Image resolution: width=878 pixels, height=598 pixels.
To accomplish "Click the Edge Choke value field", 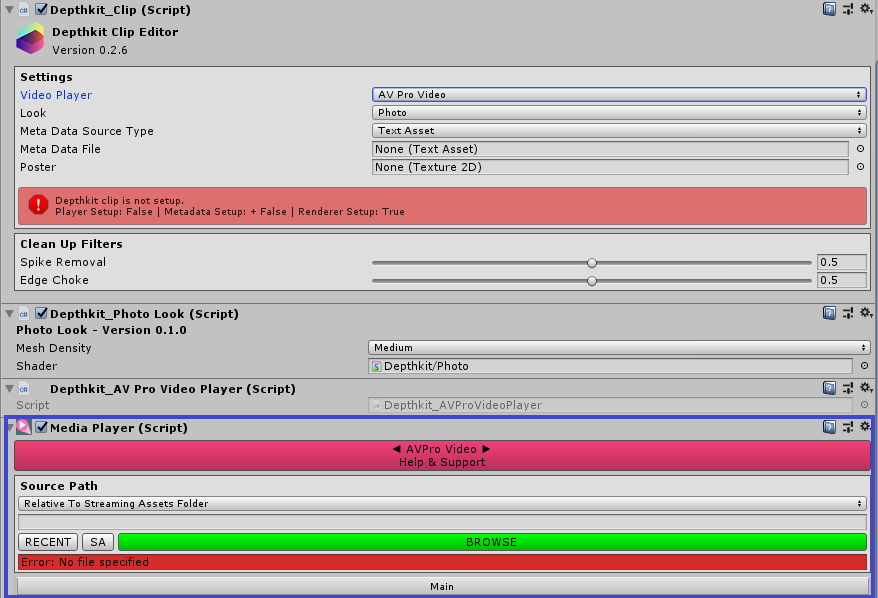I will (841, 281).
